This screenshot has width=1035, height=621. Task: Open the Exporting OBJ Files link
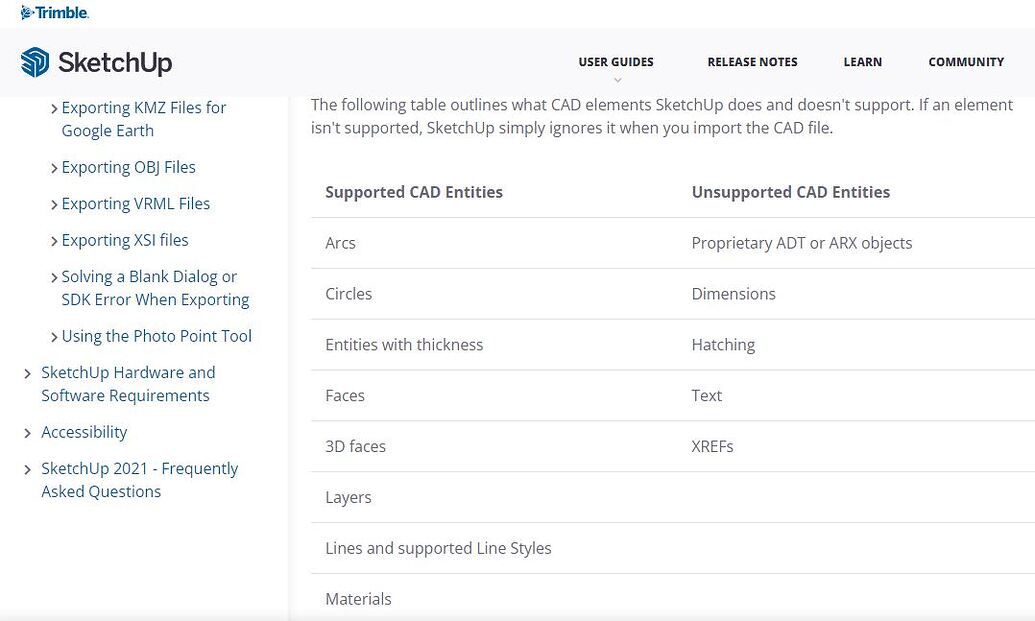(x=128, y=167)
